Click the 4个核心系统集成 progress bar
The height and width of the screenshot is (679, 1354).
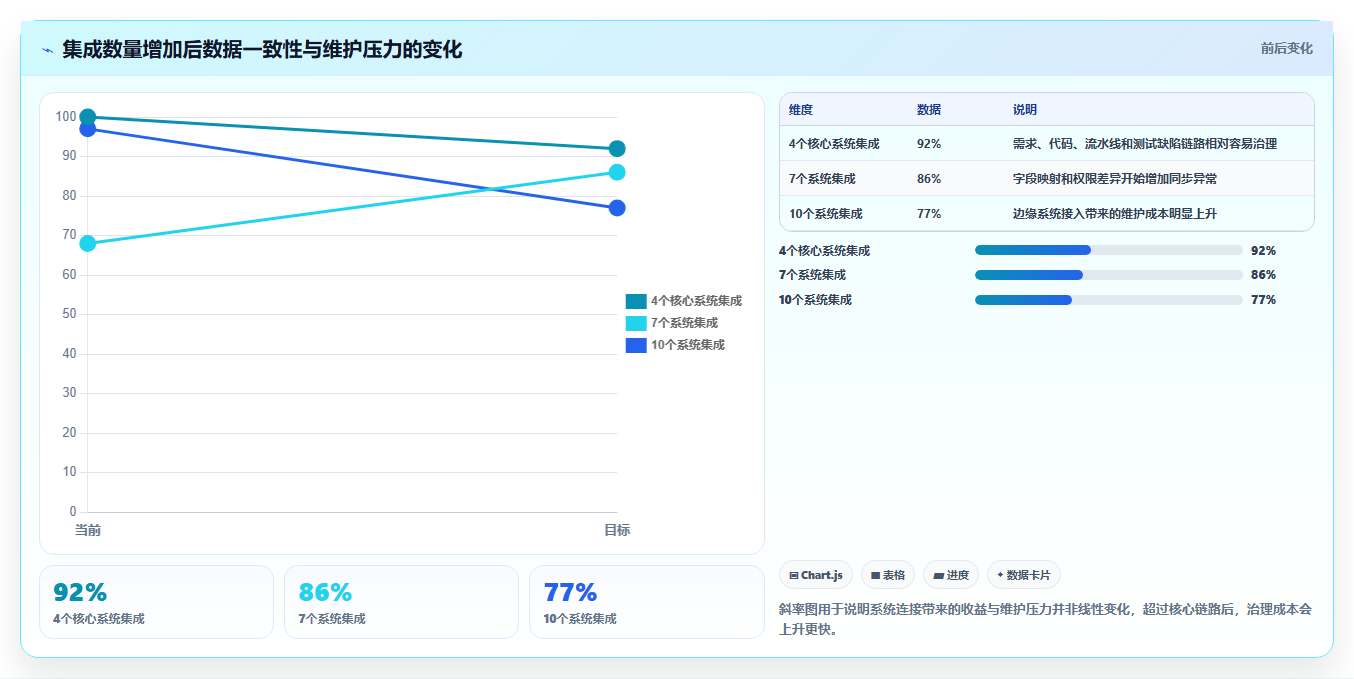pyautogui.click(x=1109, y=250)
